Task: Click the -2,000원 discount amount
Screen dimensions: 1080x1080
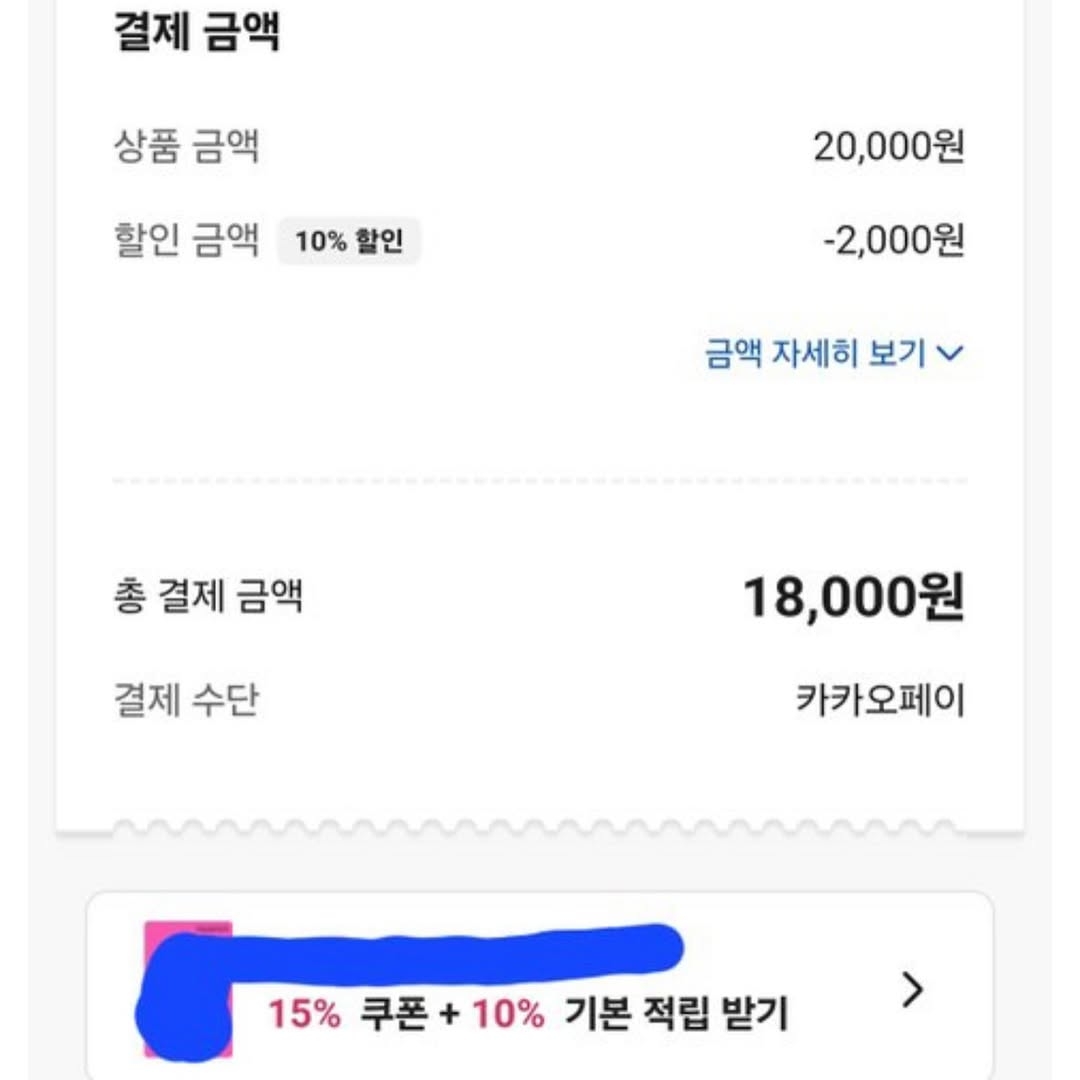Action: [x=892, y=241]
